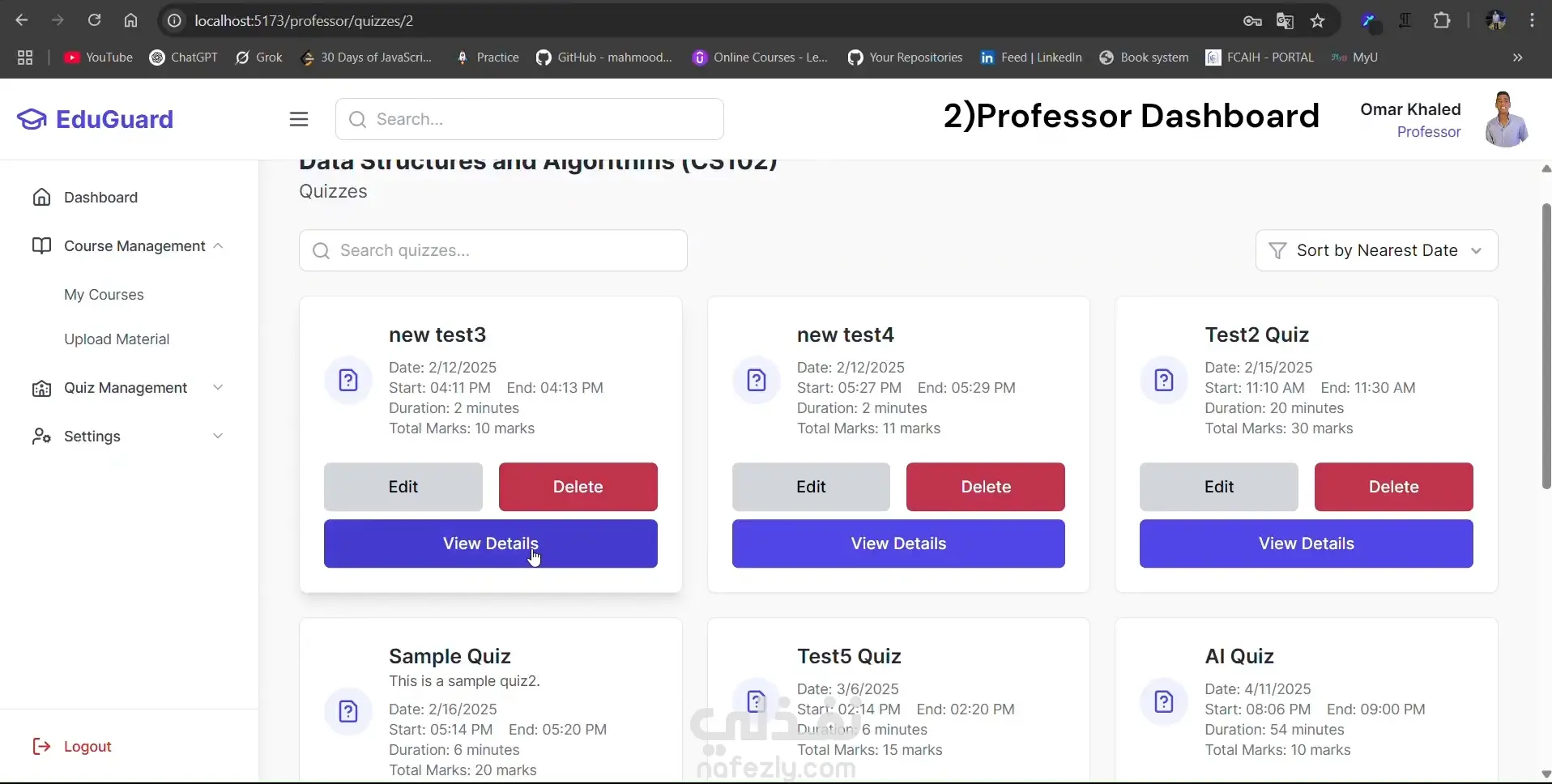The image size is (1552, 784).
Task: Click the Search quizzes input field
Action: point(493,250)
